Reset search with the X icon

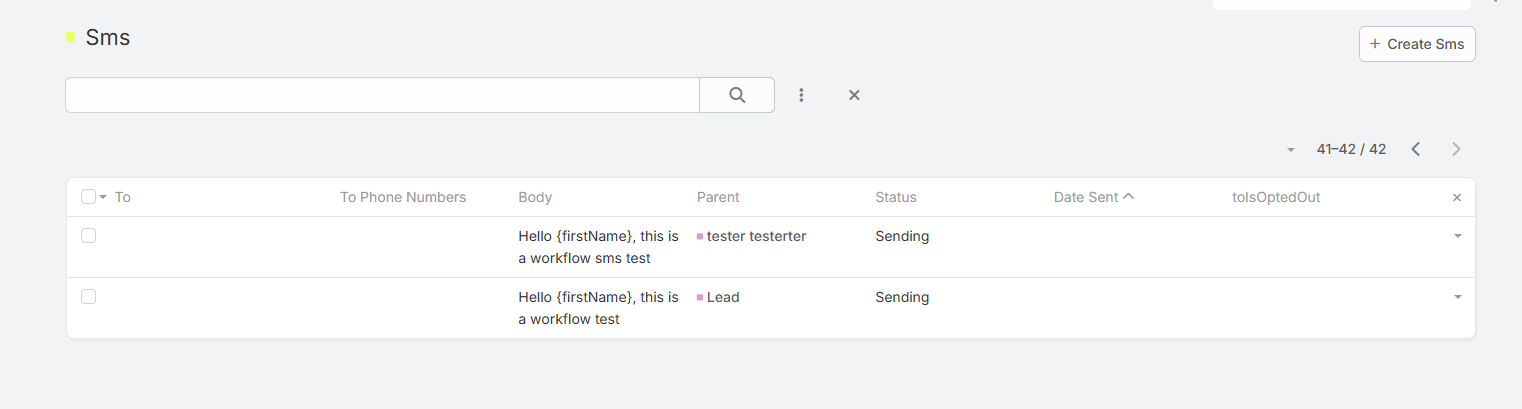tap(854, 95)
